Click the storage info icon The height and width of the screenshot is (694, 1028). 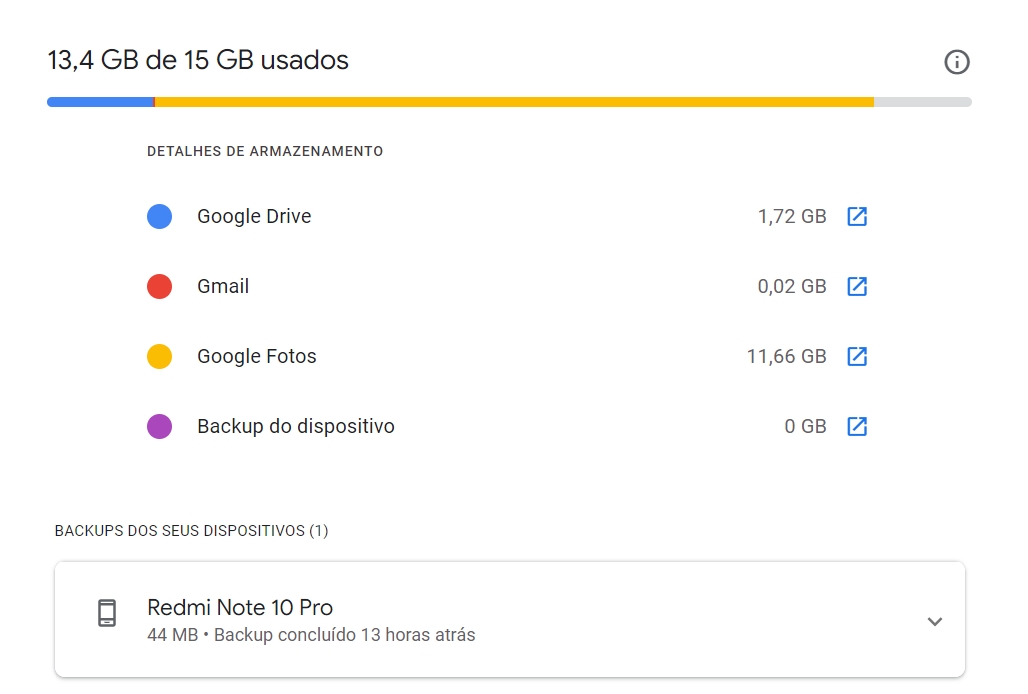957,62
